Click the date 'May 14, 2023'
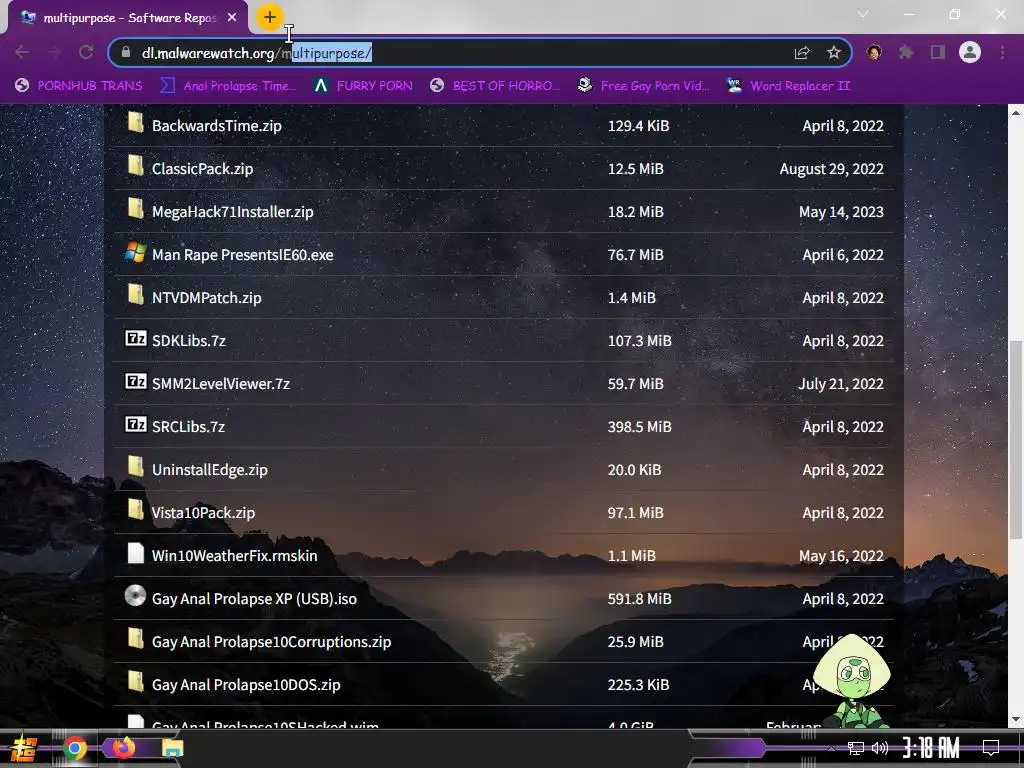 [841, 212]
